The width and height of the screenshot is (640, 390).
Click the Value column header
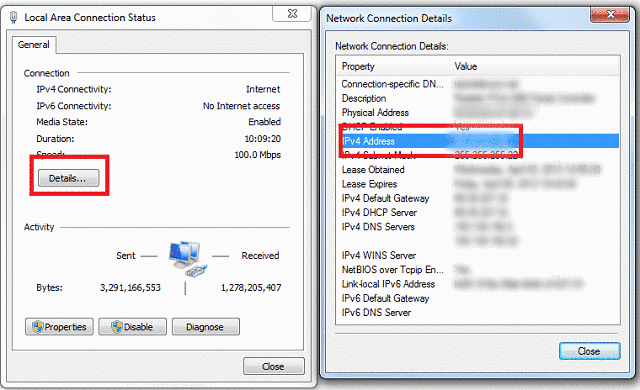tap(534, 66)
